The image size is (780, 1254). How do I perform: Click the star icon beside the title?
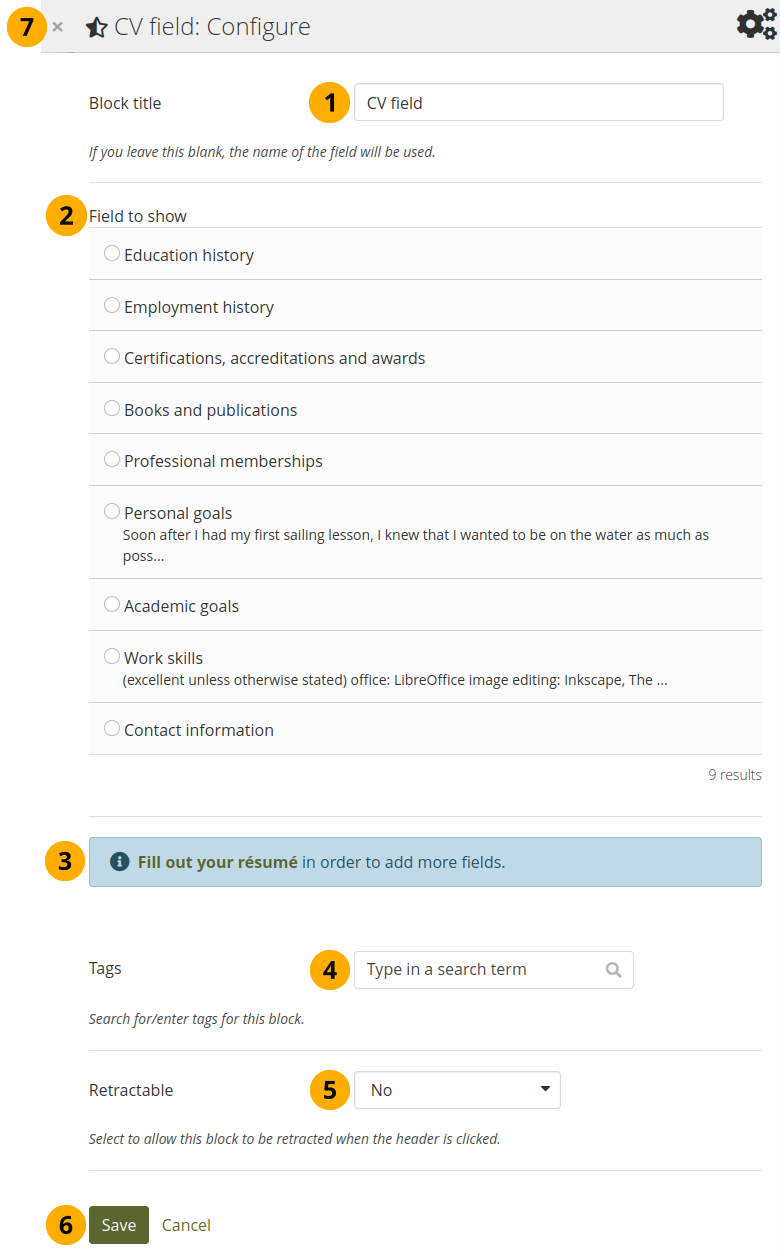tap(97, 28)
